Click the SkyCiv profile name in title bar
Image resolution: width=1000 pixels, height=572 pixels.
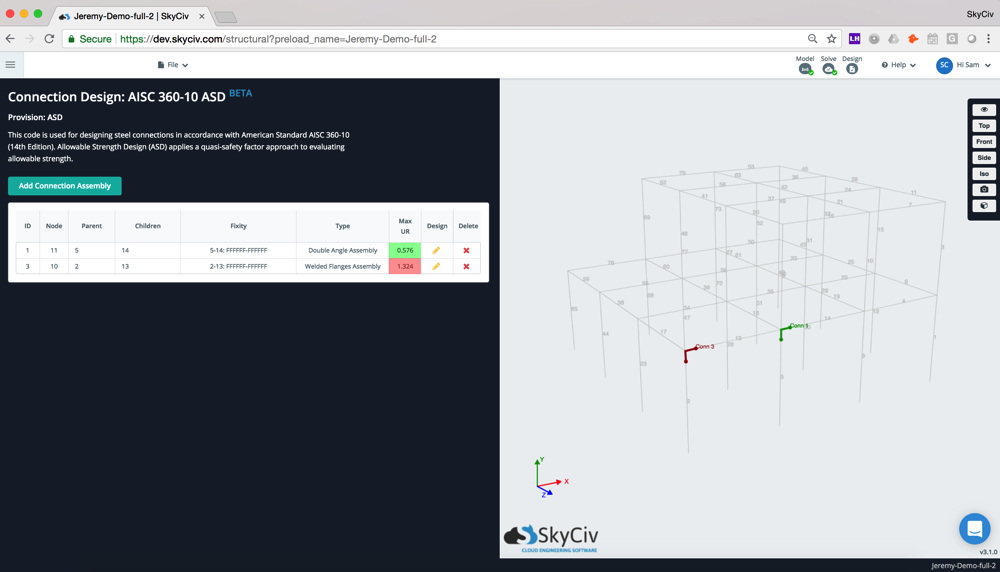tap(980, 14)
